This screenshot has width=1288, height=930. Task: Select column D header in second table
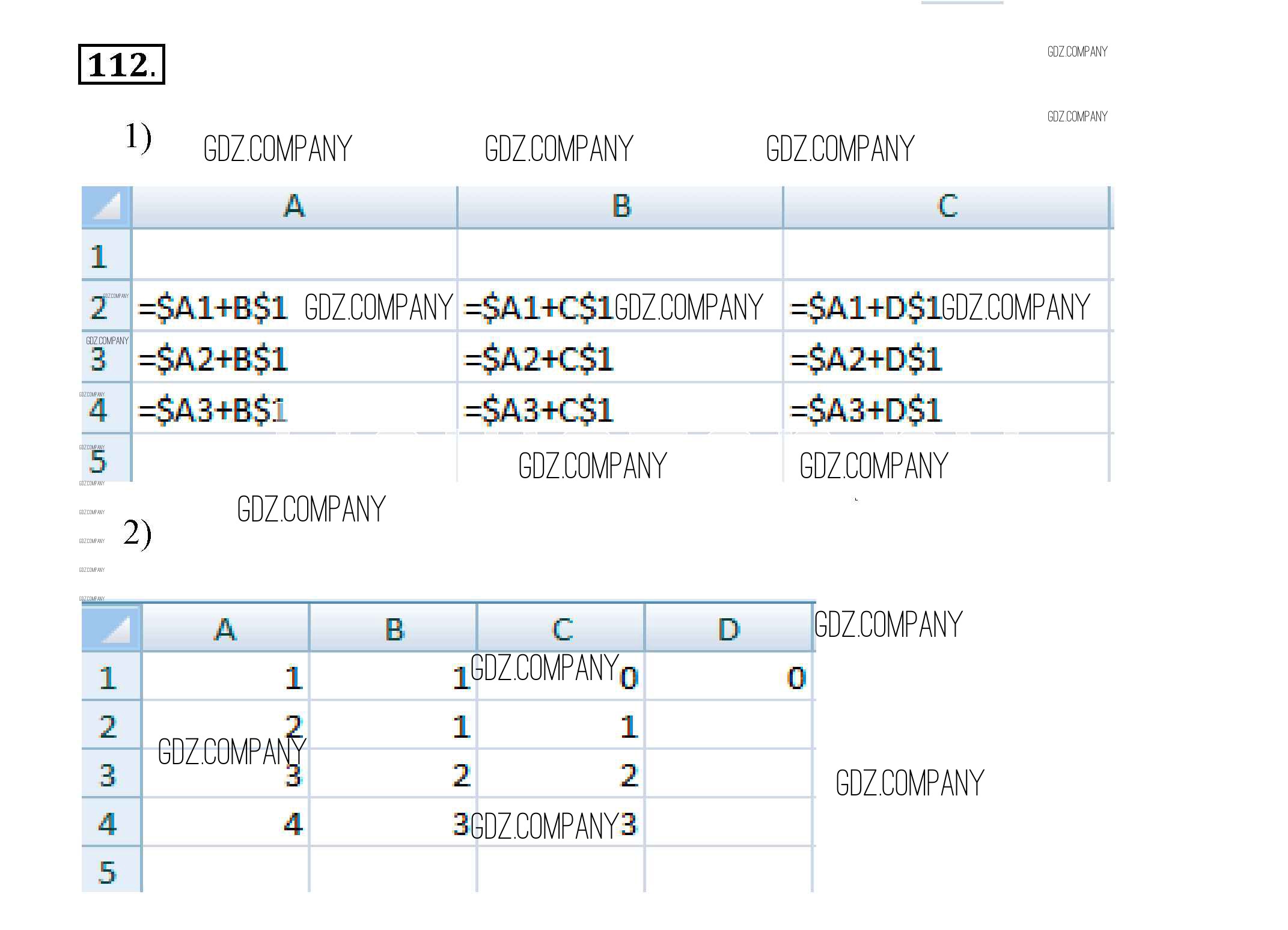click(728, 629)
